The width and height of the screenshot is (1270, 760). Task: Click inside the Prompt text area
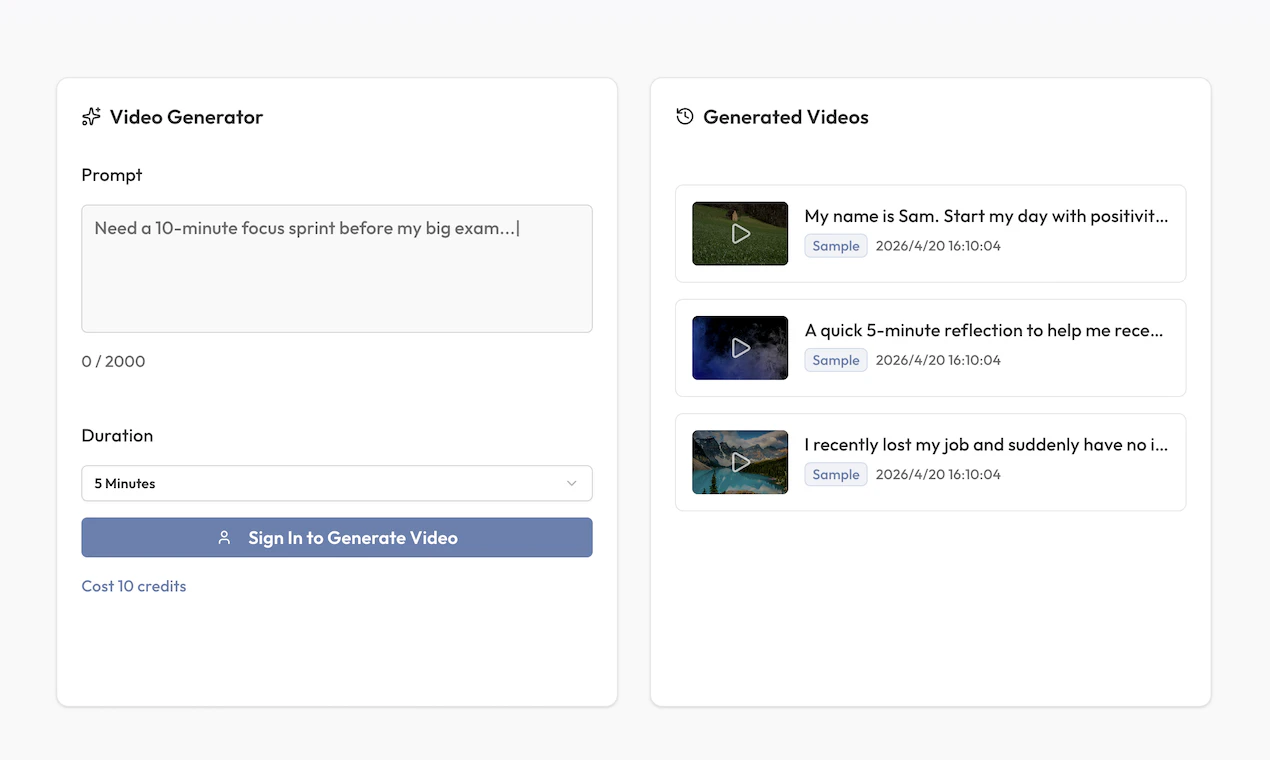337,268
